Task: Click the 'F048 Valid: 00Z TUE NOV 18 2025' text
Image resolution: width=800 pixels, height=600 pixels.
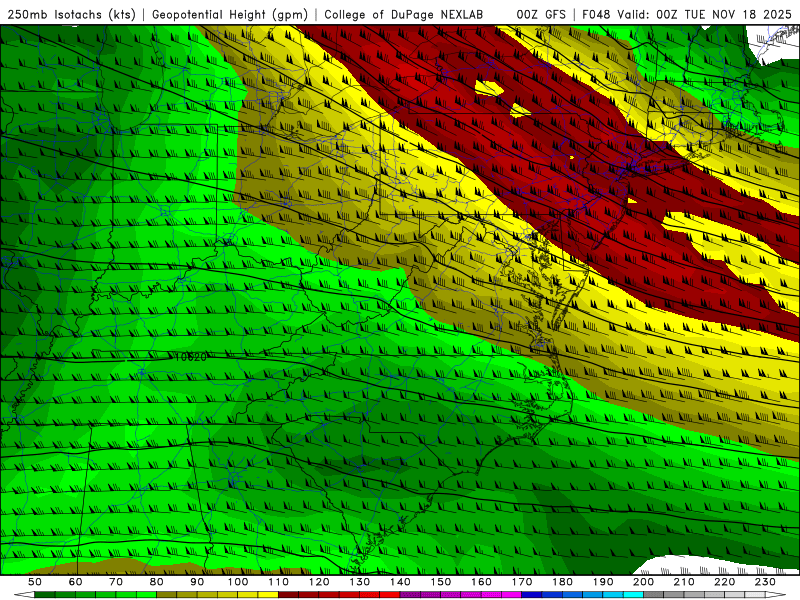Action: pos(687,14)
